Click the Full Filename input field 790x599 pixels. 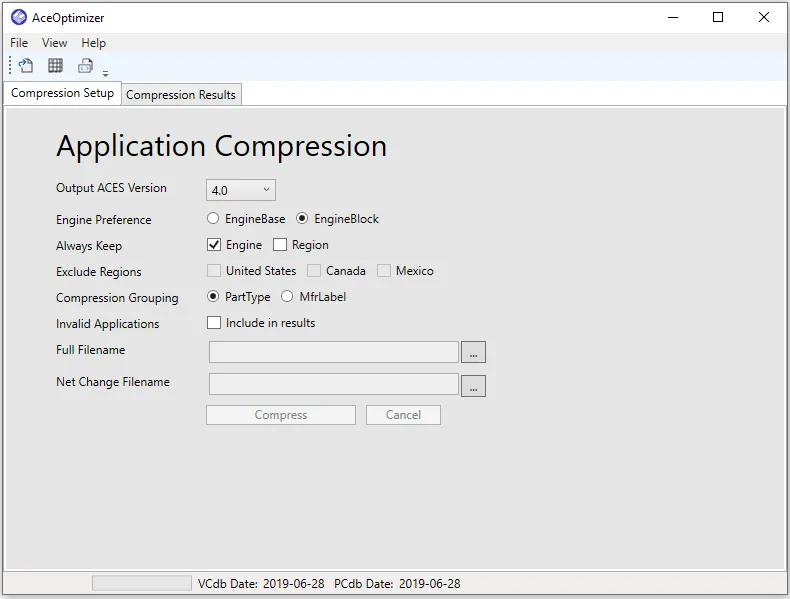(x=334, y=352)
